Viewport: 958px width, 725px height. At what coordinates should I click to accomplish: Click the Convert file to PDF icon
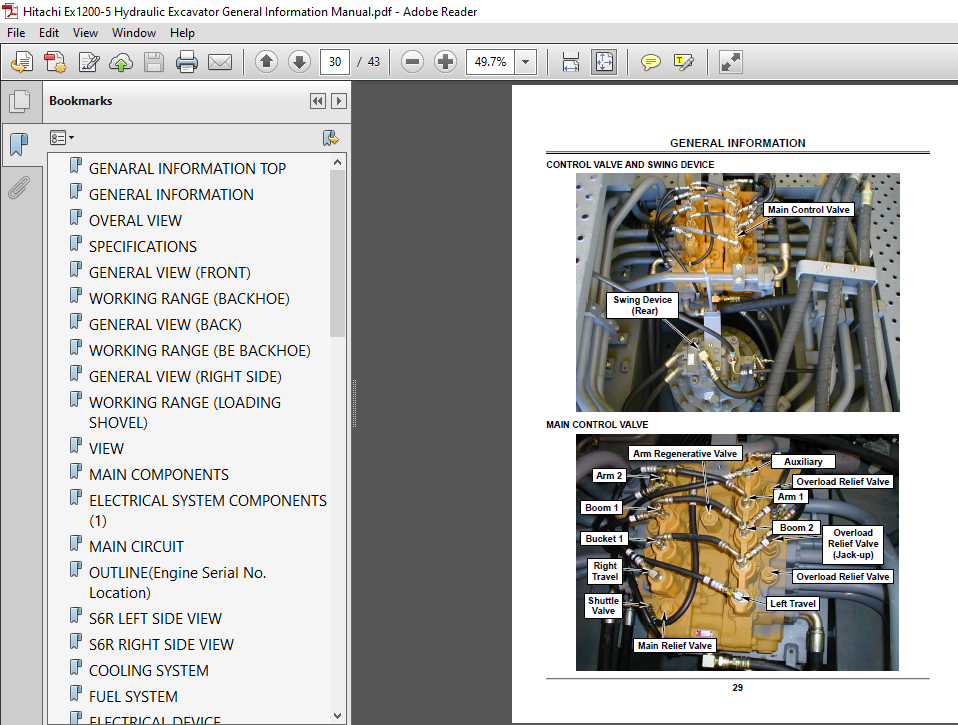55,62
